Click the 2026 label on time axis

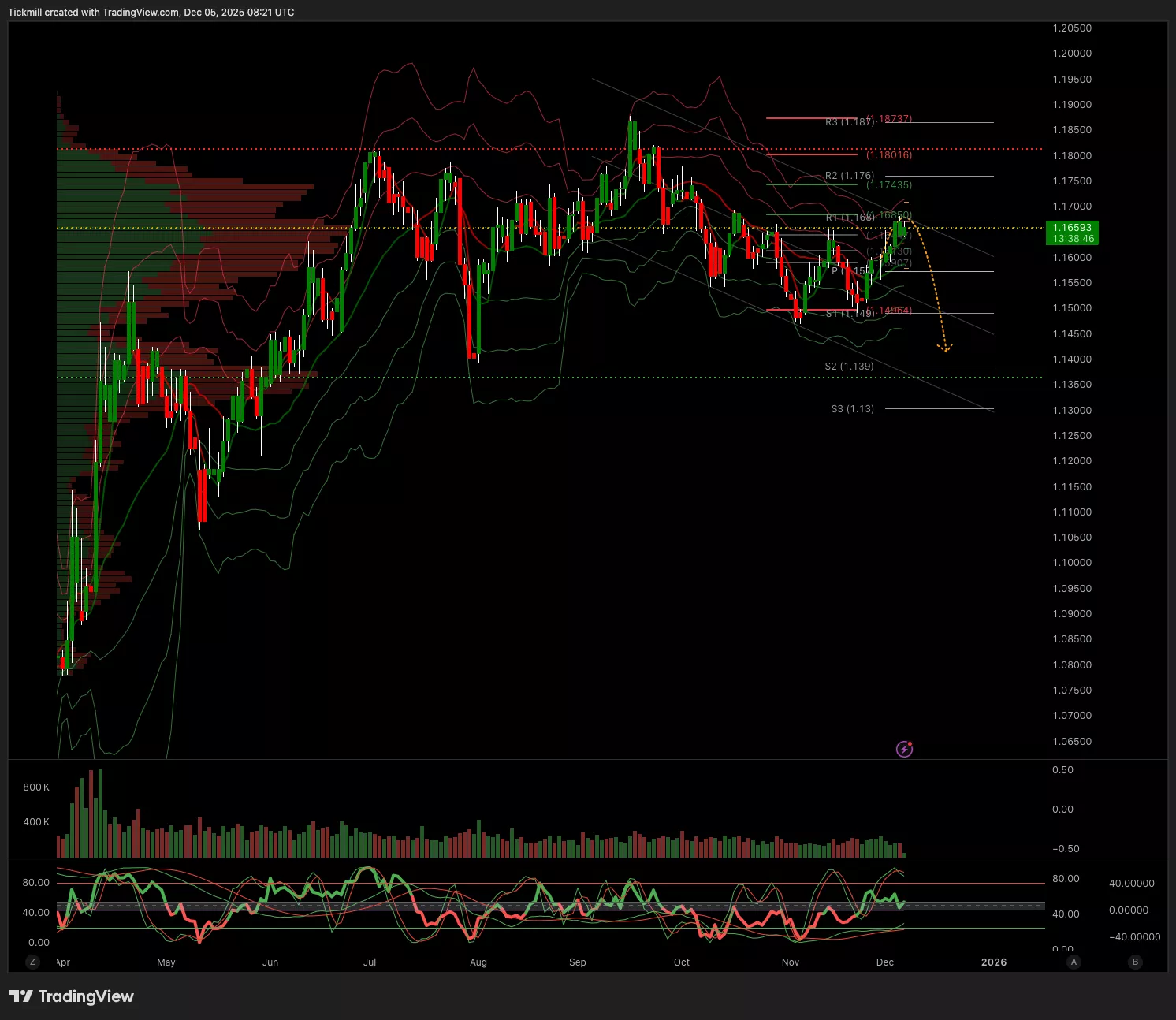coord(993,962)
